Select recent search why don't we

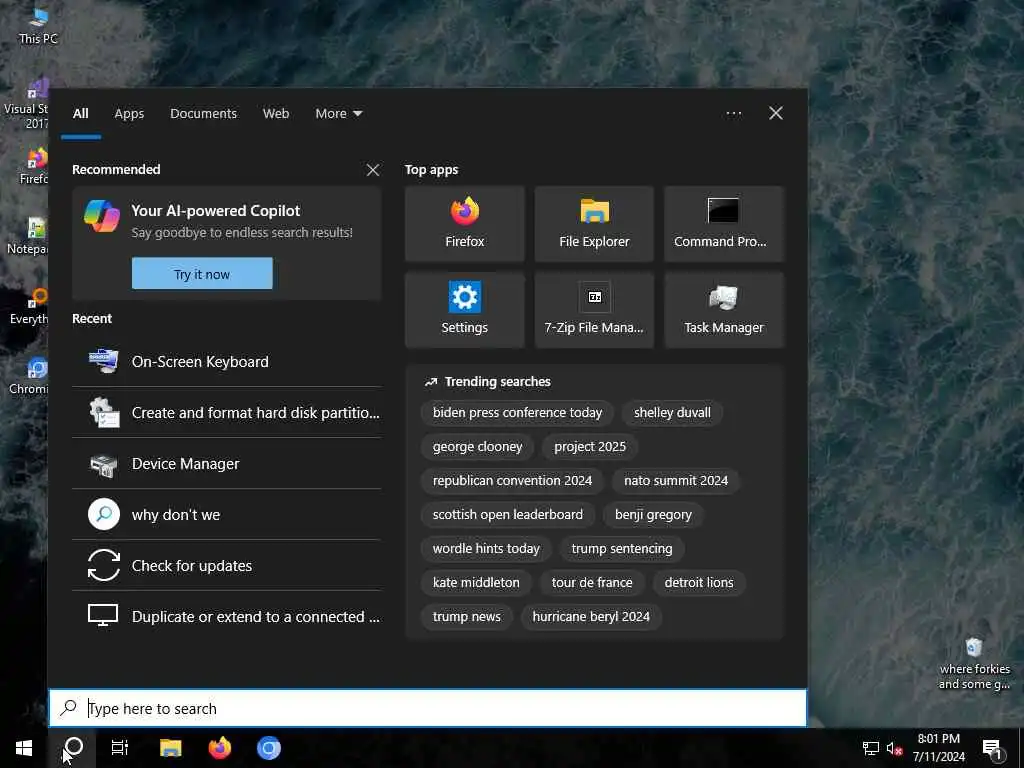(x=226, y=515)
